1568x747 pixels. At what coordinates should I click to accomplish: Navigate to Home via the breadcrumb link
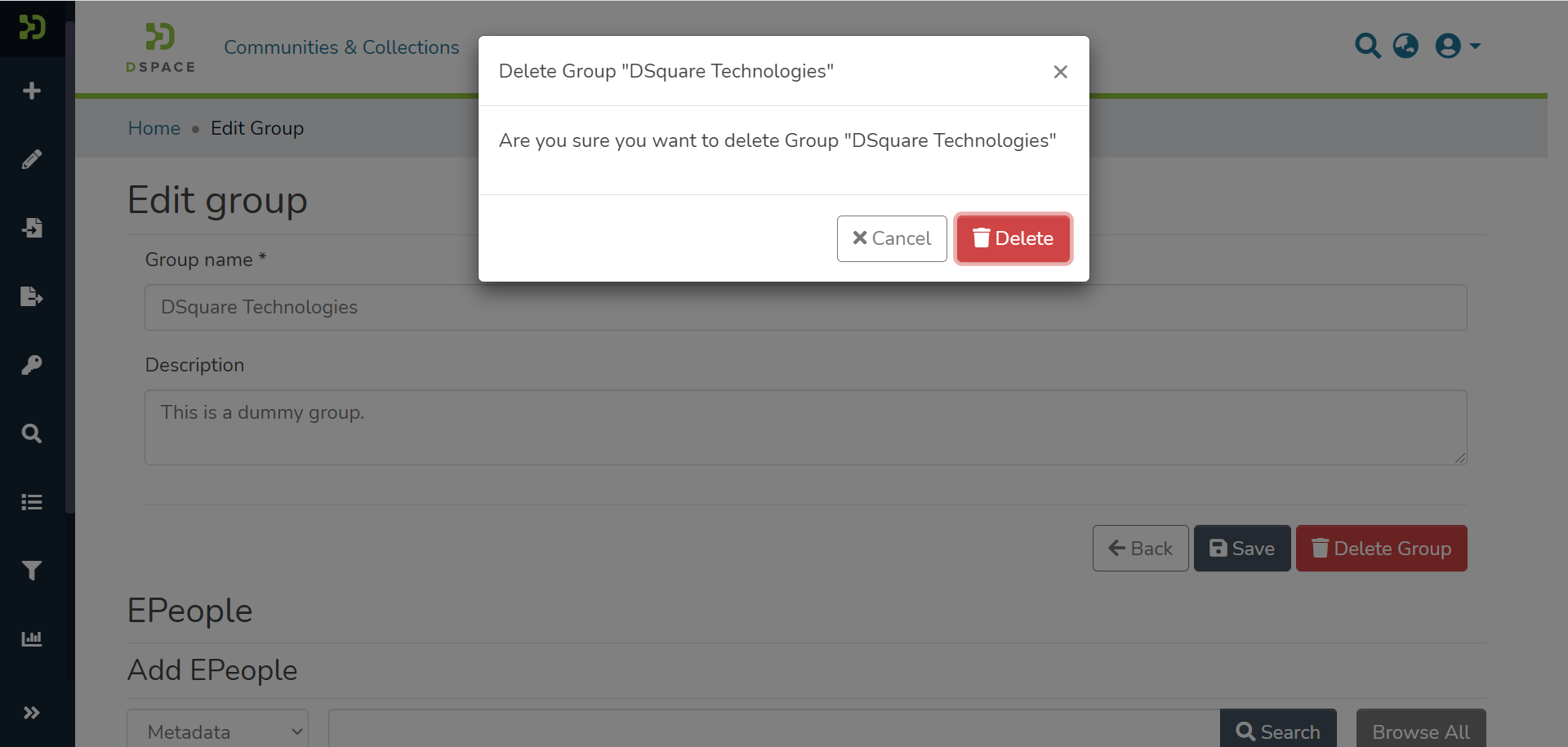154,128
